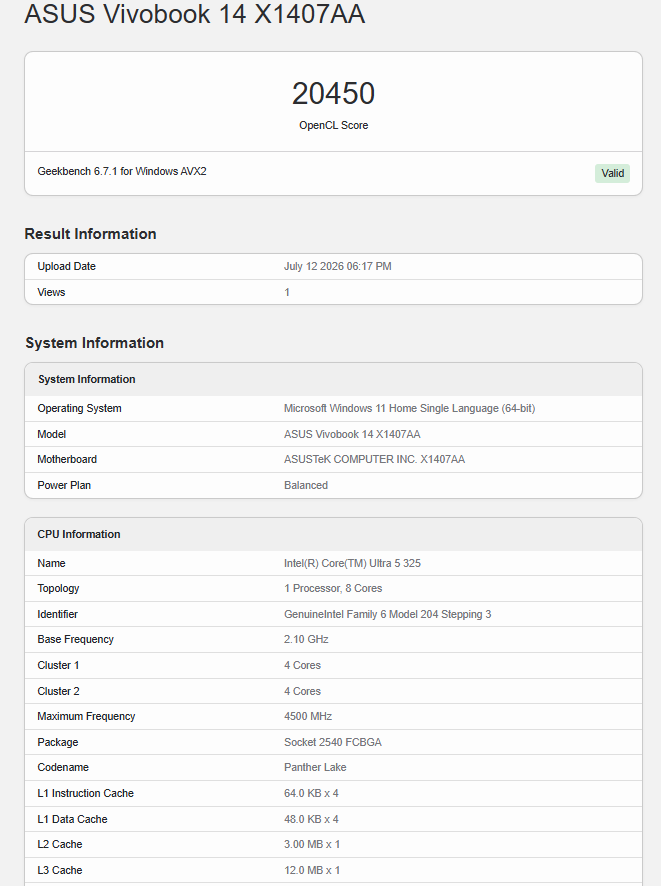This screenshot has height=886, width=661.
Task: Click the System Information table header
Action: click(x=86, y=379)
